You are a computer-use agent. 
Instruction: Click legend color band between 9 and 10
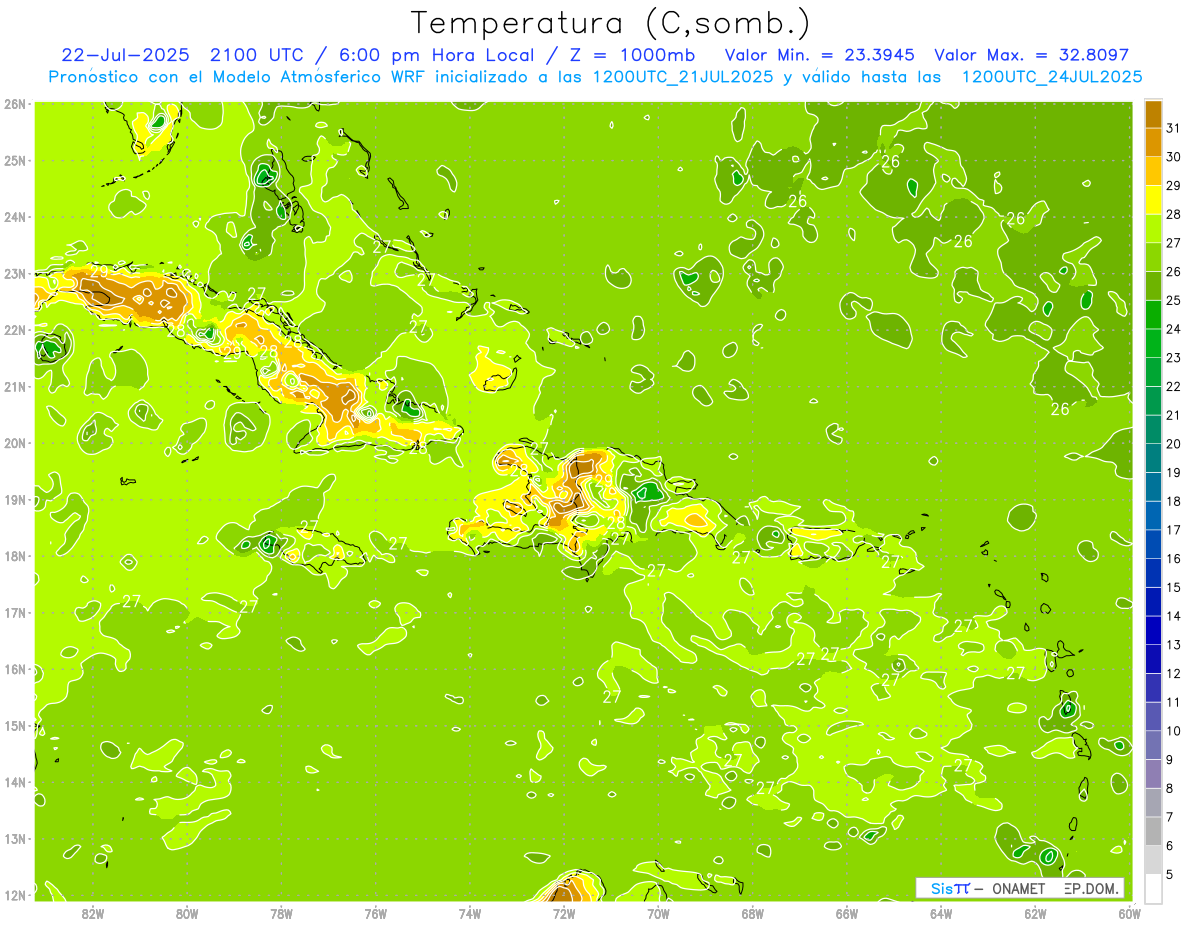(x=1153, y=745)
